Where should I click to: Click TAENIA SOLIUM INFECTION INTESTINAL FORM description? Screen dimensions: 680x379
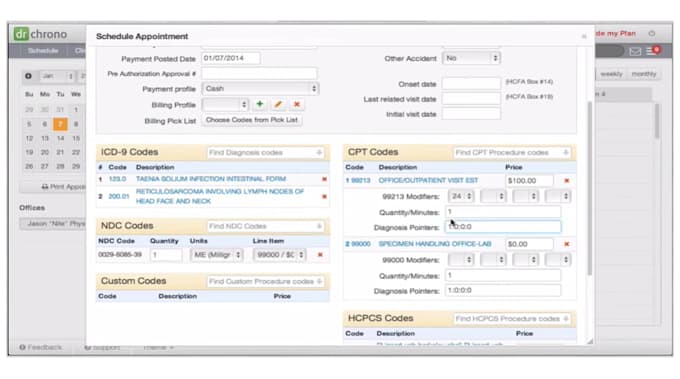point(211,179)
